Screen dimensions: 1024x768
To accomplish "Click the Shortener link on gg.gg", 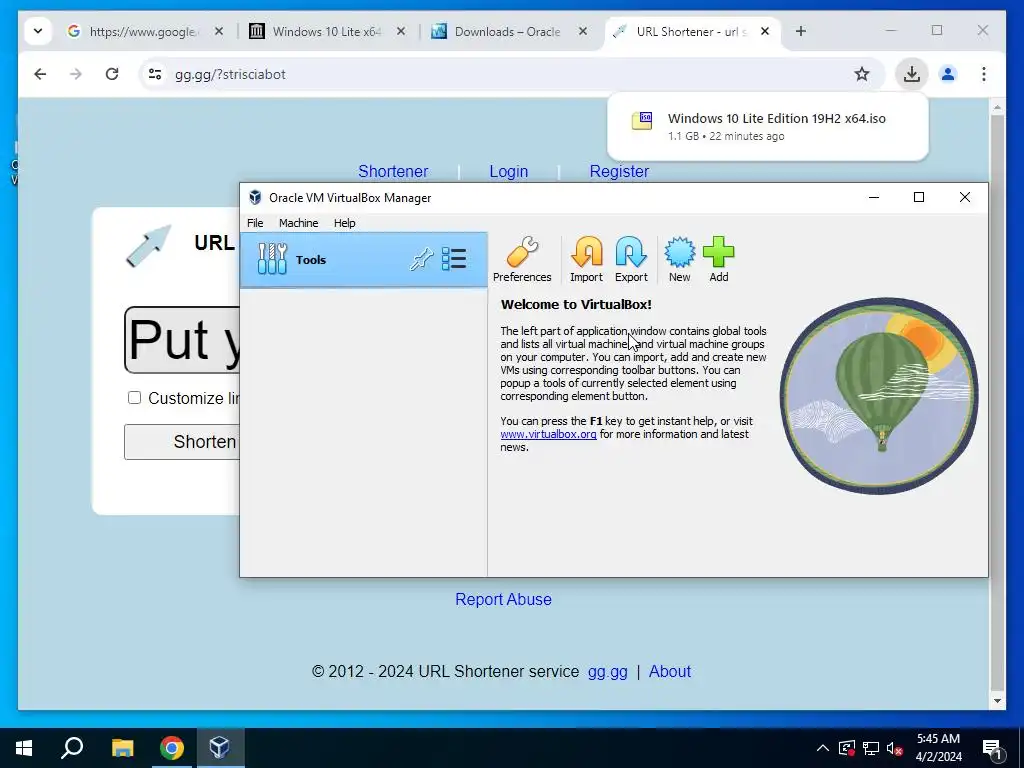I will (x=393, y=171).
